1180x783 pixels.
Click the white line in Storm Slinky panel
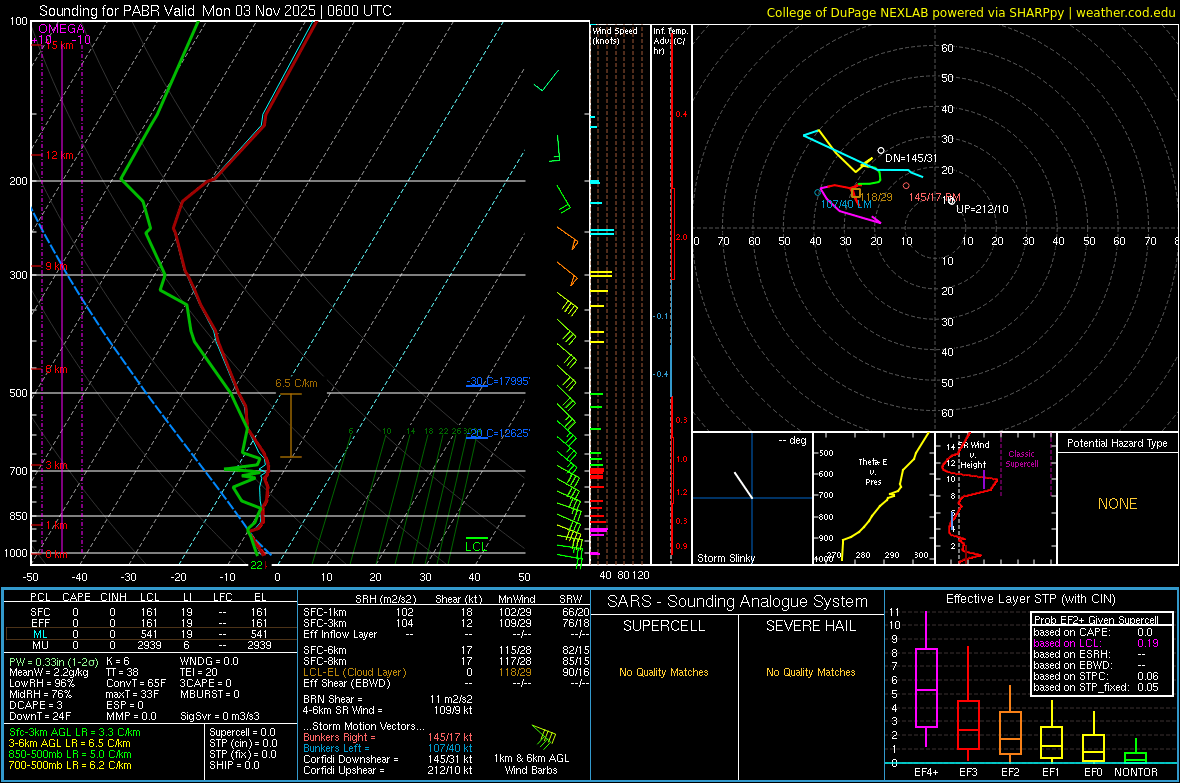click(744, 485)
